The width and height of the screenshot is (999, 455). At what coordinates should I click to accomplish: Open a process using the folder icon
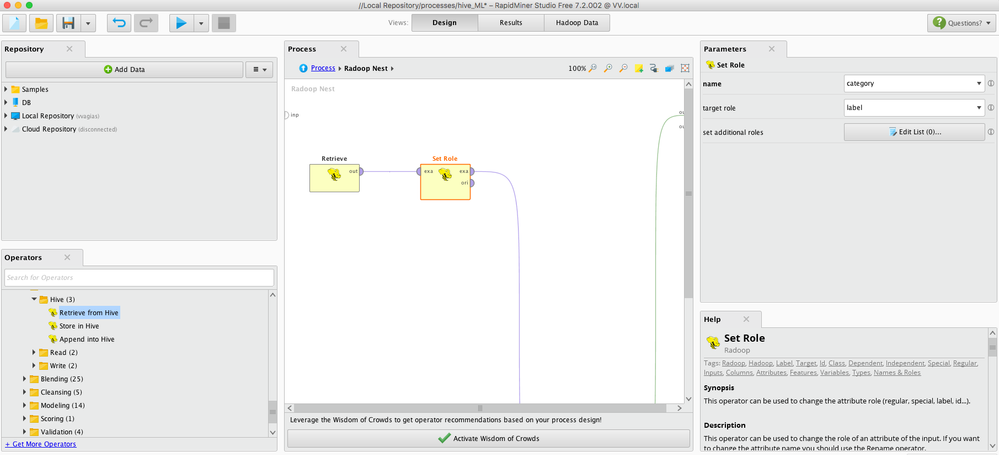coord(41,23)
